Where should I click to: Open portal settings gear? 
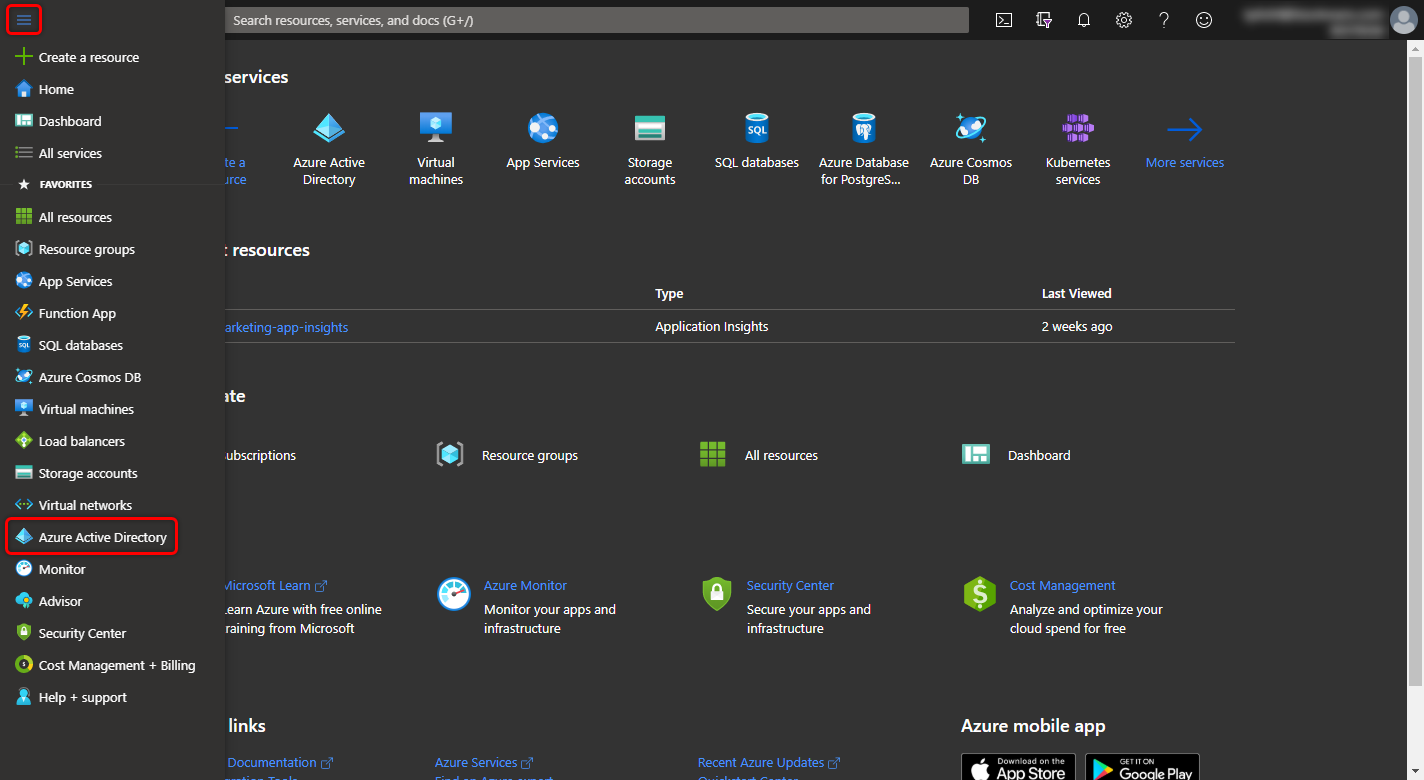(x=1124, y=20)
